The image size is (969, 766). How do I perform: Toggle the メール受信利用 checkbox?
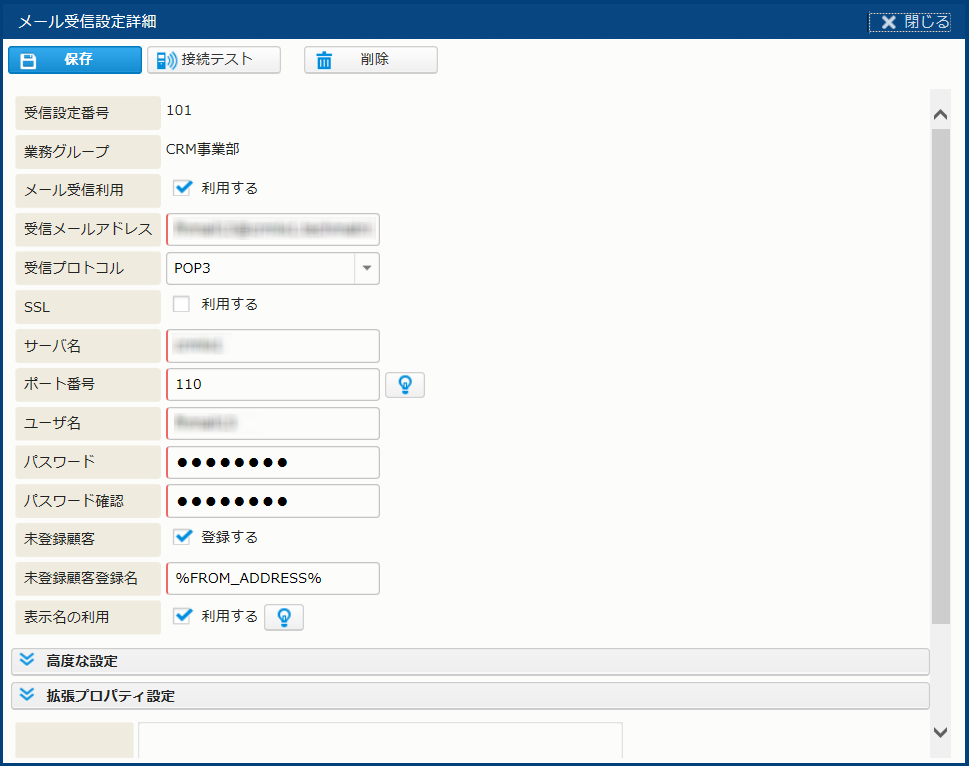[182, 188]
